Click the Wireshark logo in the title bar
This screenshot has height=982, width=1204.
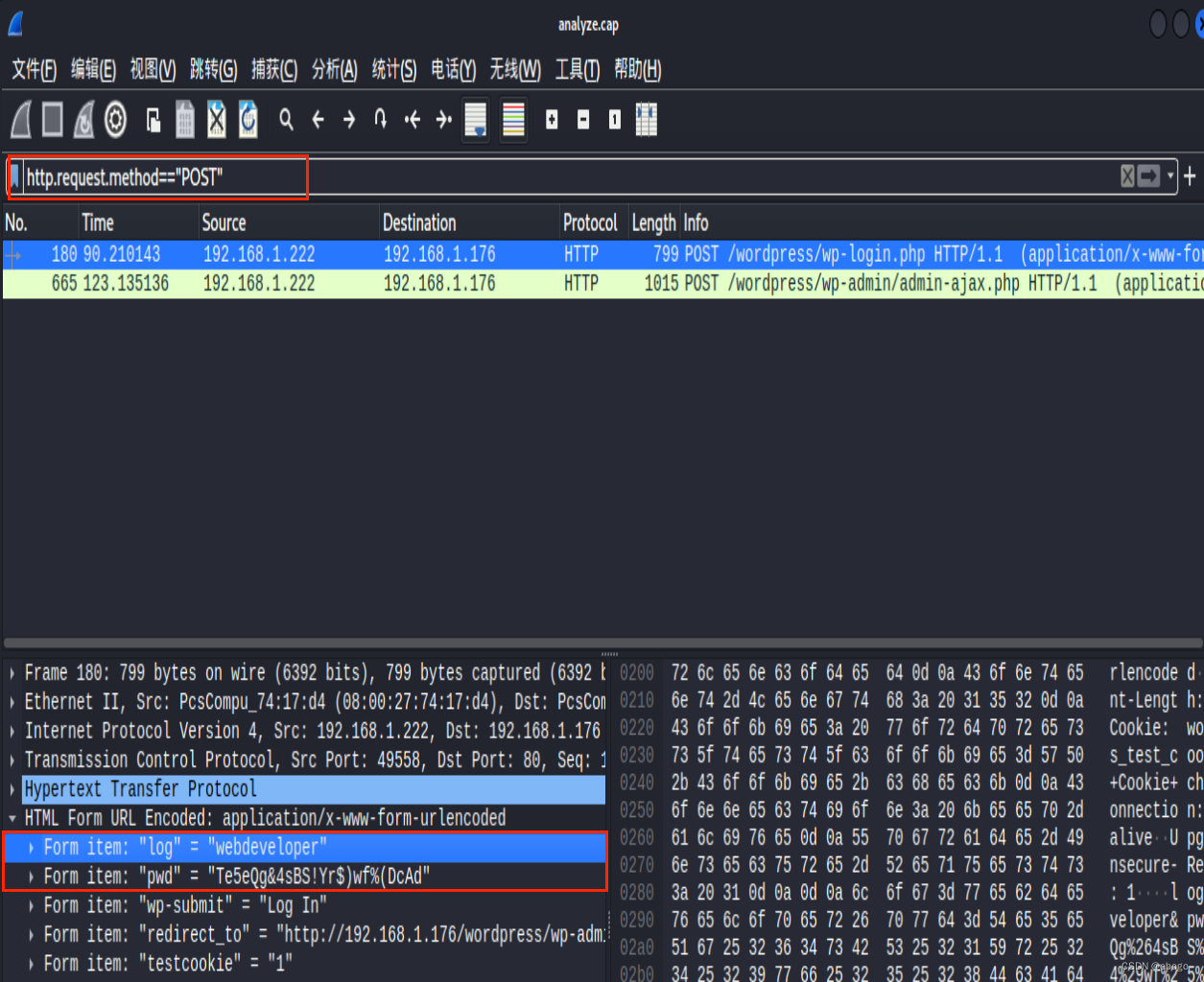(x=16, y=24)
